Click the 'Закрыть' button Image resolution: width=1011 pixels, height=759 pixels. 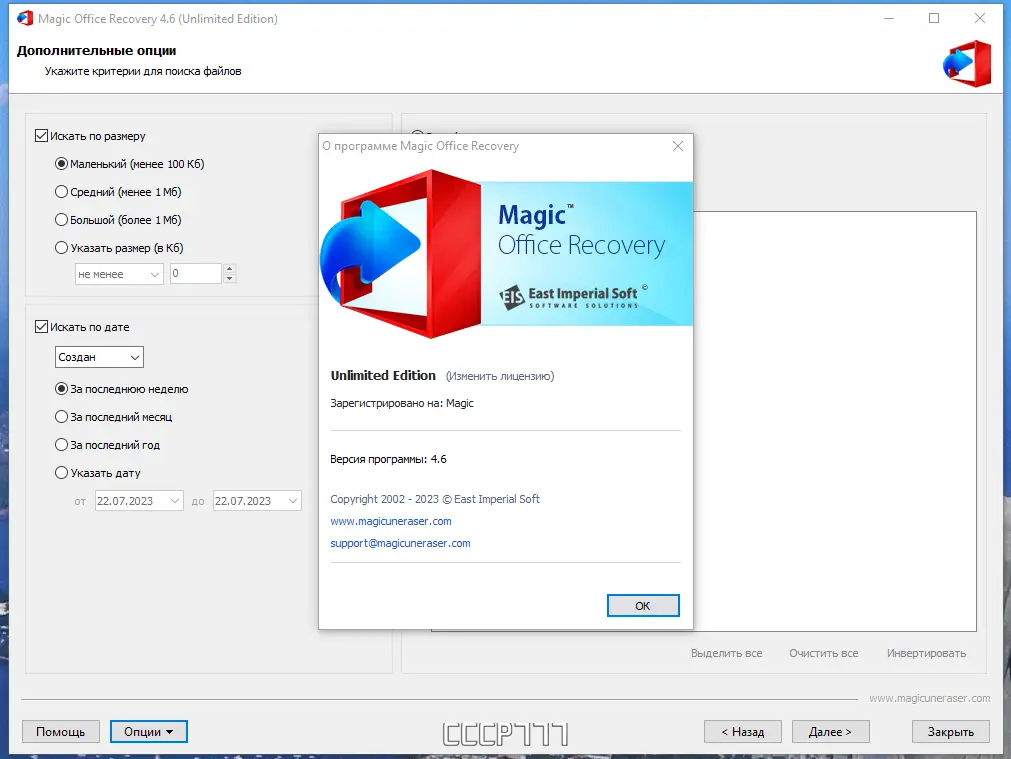(950, 732)
